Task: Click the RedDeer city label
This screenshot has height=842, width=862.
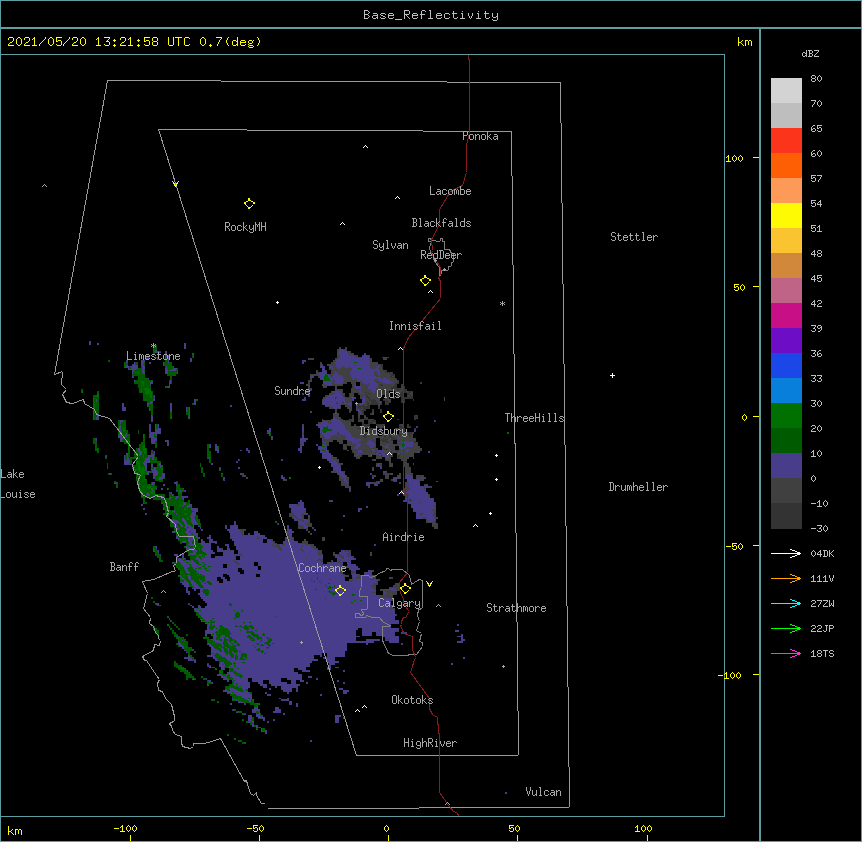Action: click(x=441, y=255)
